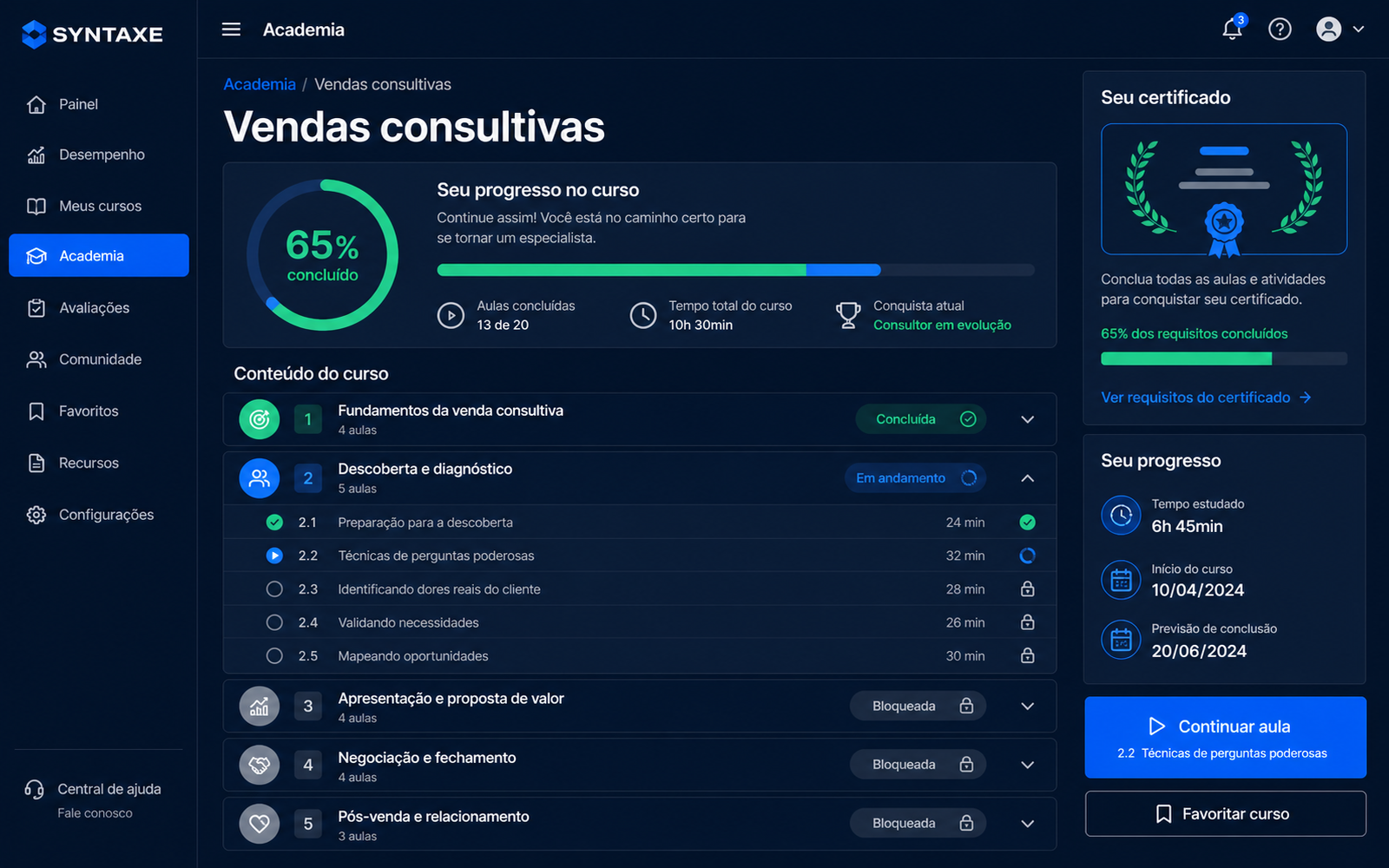Click the chart icon for module 3
The width and height of the screenshot is (1389, 868).
click(x=260, y=707)
